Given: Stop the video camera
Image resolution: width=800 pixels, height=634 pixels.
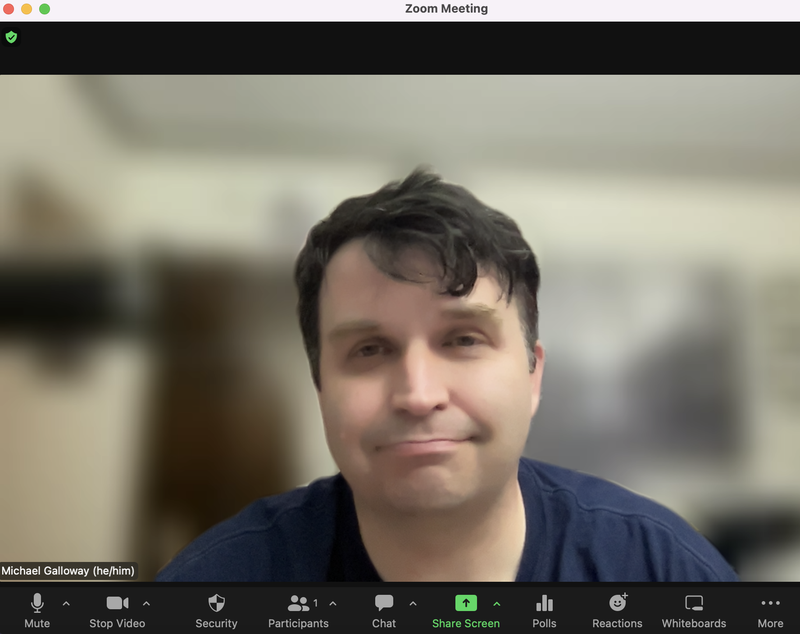Looking at the screenshot, I should (x=117, y=611).
